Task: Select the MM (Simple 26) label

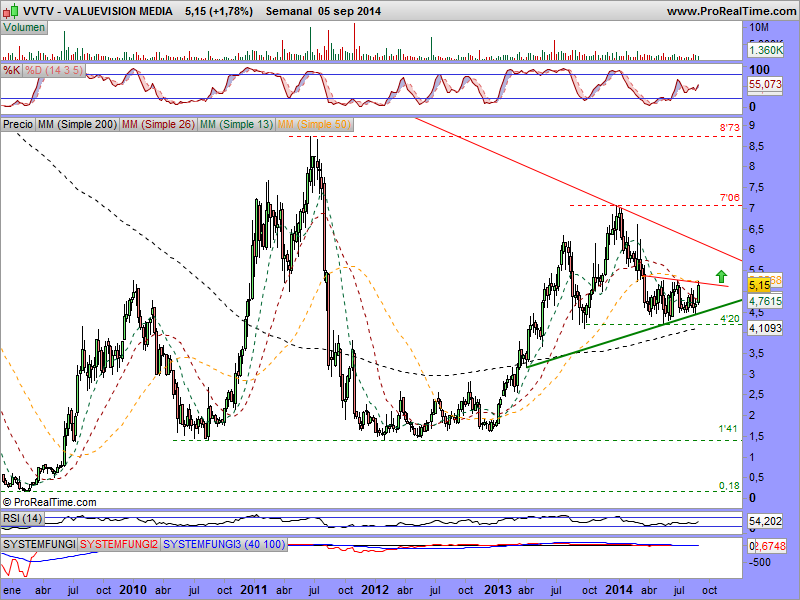Action: pyautogui.click(x=158, y=124)
